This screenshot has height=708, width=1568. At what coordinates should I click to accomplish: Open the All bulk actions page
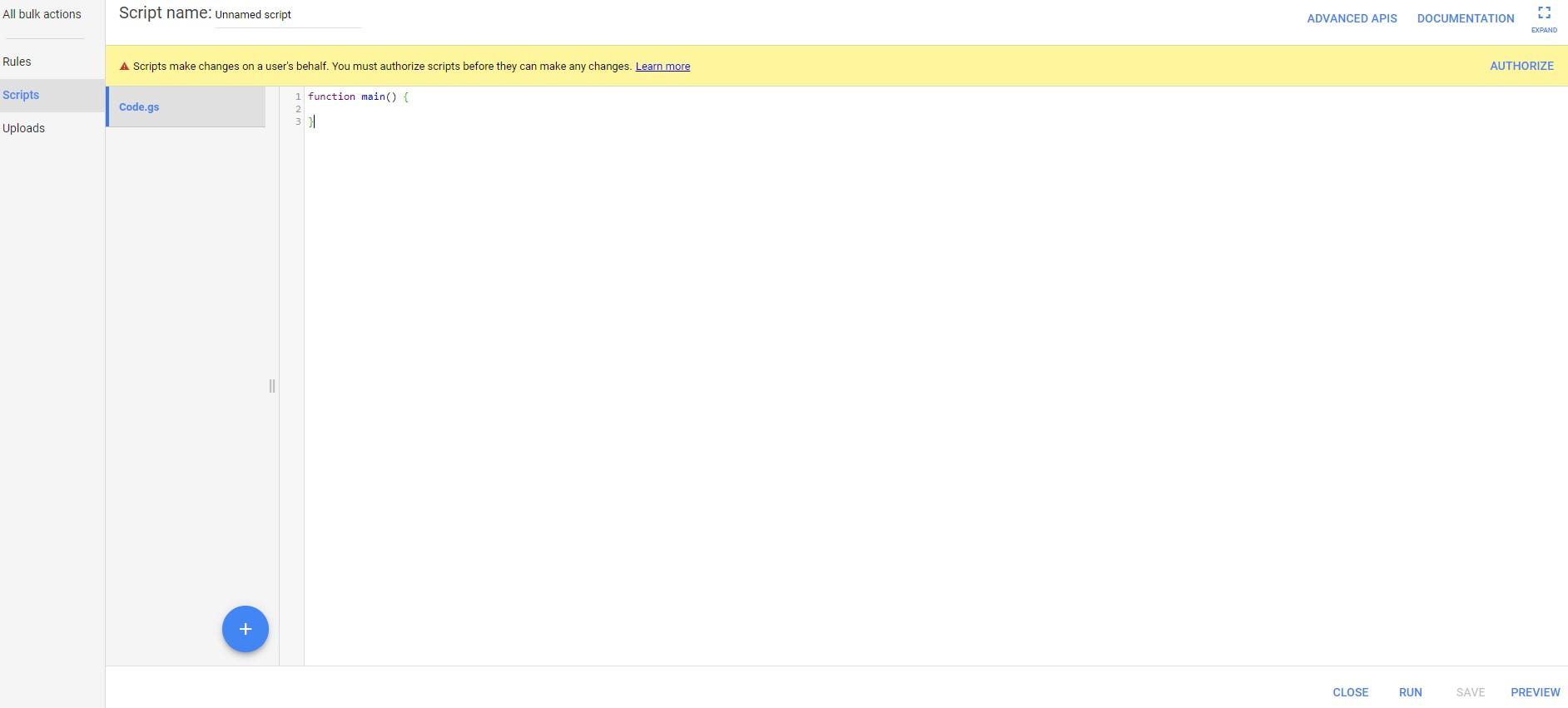tap(42, 14)
